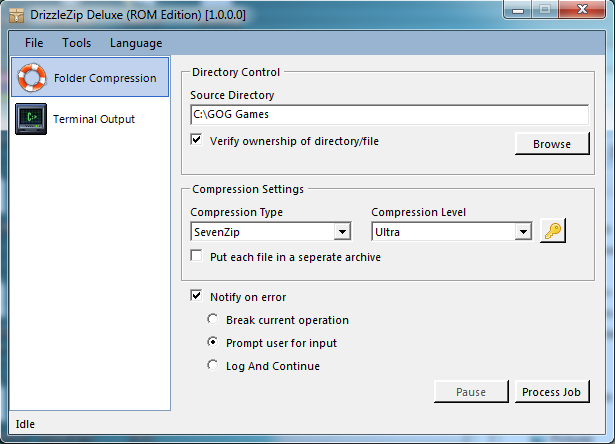Toggle the Notify on error checkbox
Viewport: 615px width, 444px height.
pos(197,295)
